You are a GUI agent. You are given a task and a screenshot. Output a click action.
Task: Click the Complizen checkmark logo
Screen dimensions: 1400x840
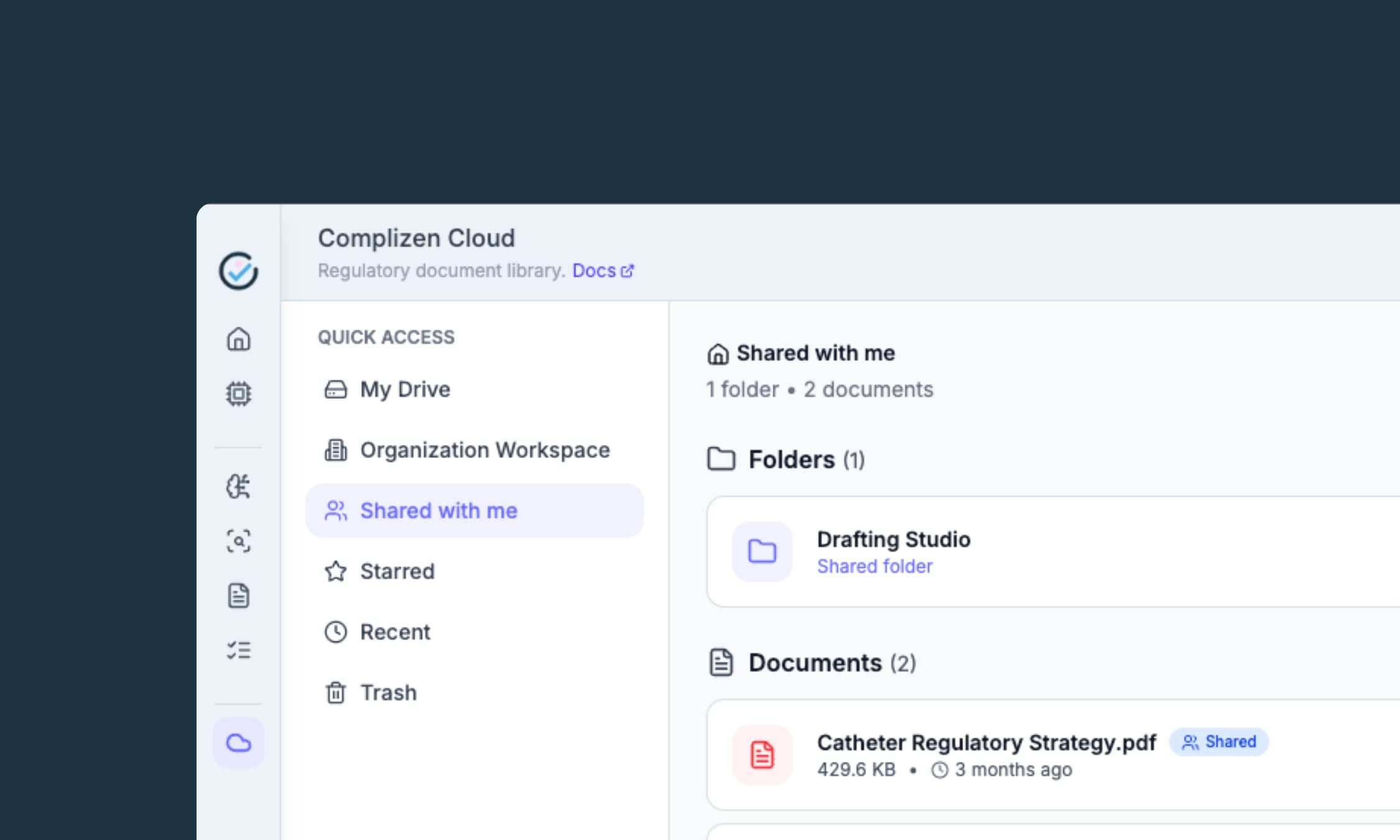pos(238,271)
